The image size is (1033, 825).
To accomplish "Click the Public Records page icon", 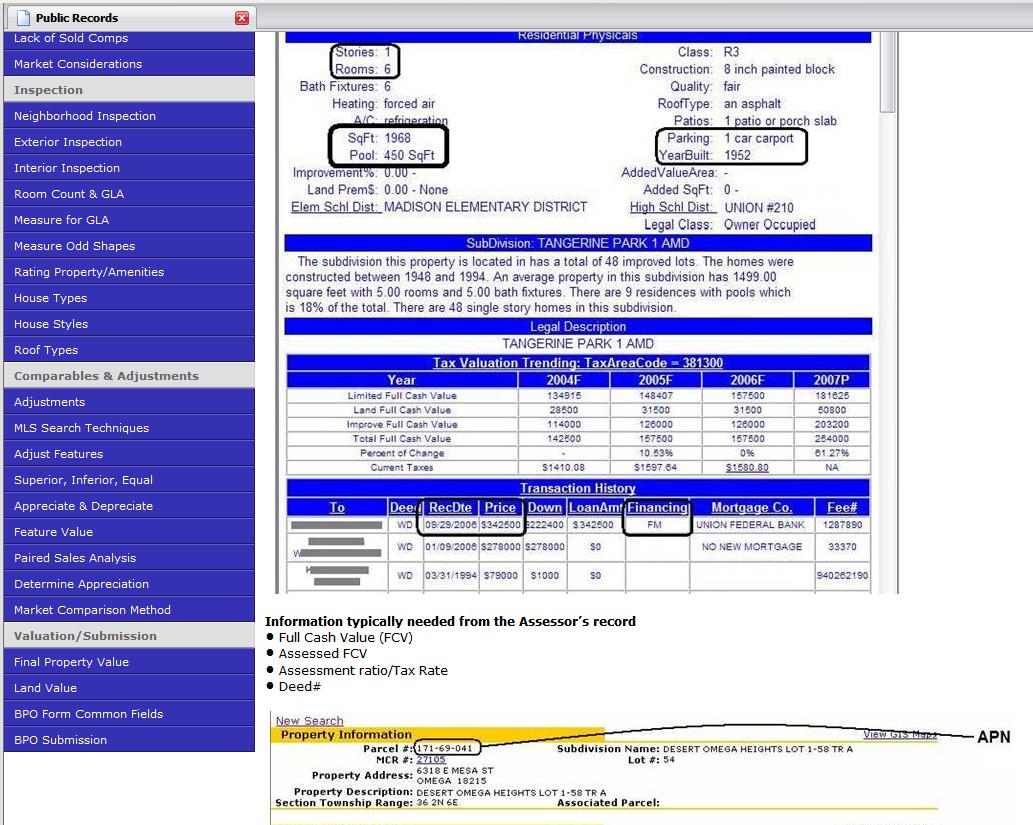I will tap(23, 18).
